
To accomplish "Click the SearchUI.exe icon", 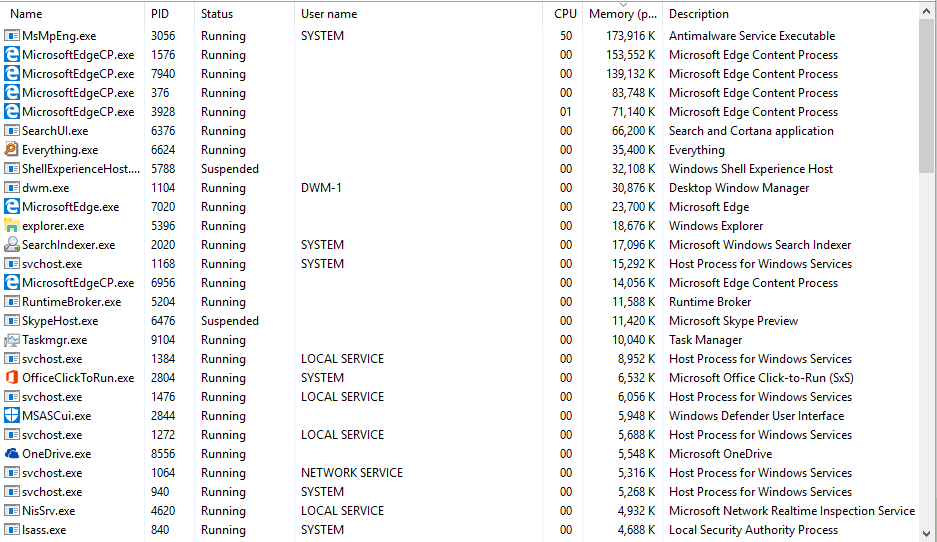I will pyautogui.click(x=11, y=131).
